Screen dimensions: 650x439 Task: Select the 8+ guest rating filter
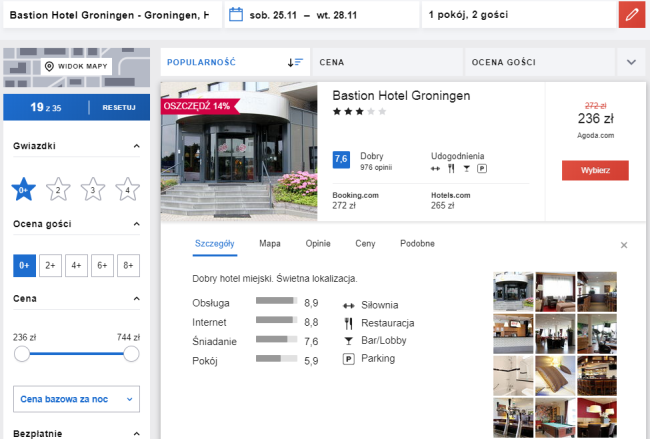(x=129, y=265)
